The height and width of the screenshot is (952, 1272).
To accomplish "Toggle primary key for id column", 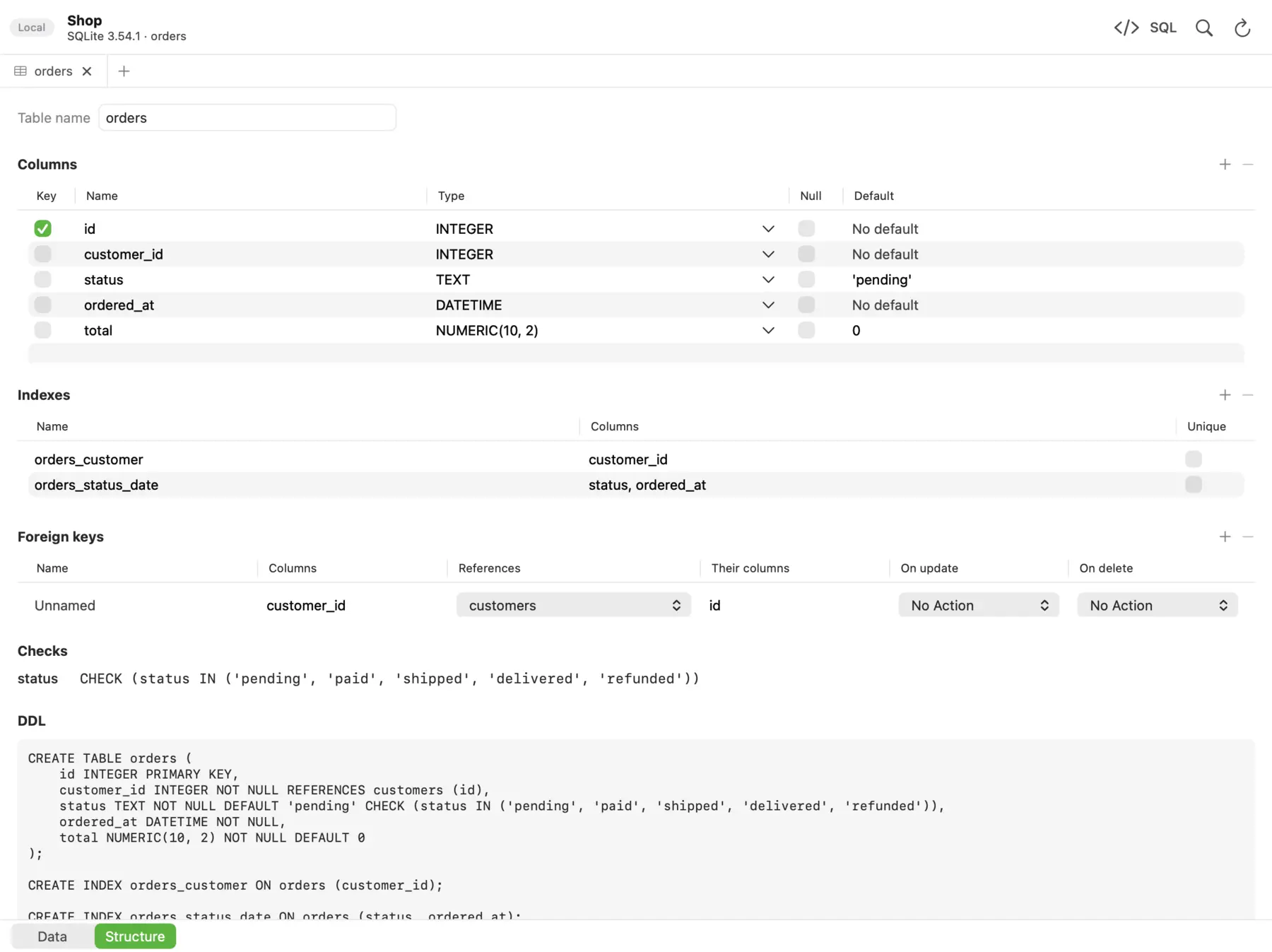I will pos(42,228).
